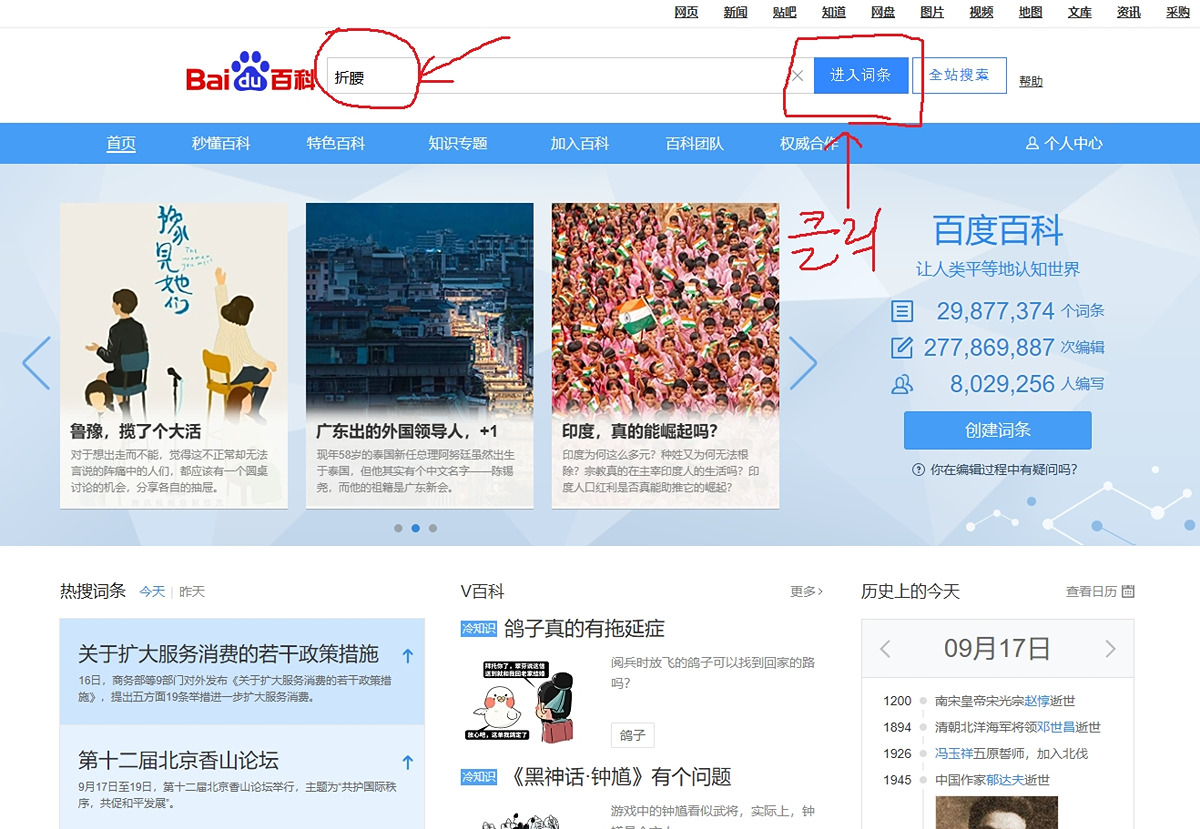Viewport: 1200px width, 829px height.
Task: Click 冷知识 tag beside 鸽子真的有拖延症
Action: (479, 628)
